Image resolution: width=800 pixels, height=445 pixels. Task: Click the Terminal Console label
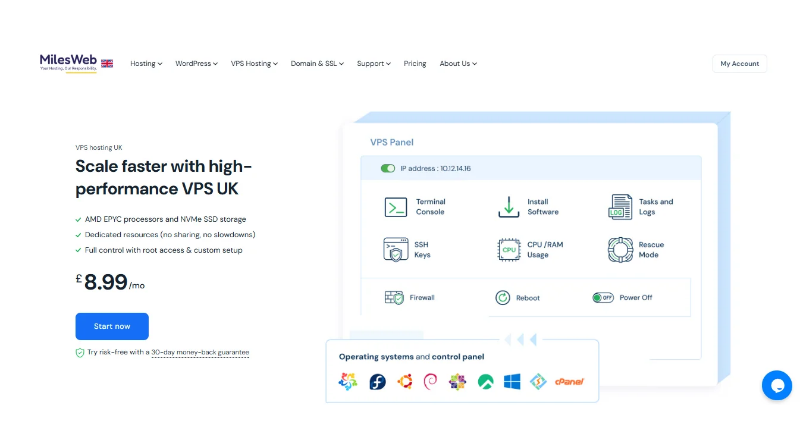click(x=431, y=207)
